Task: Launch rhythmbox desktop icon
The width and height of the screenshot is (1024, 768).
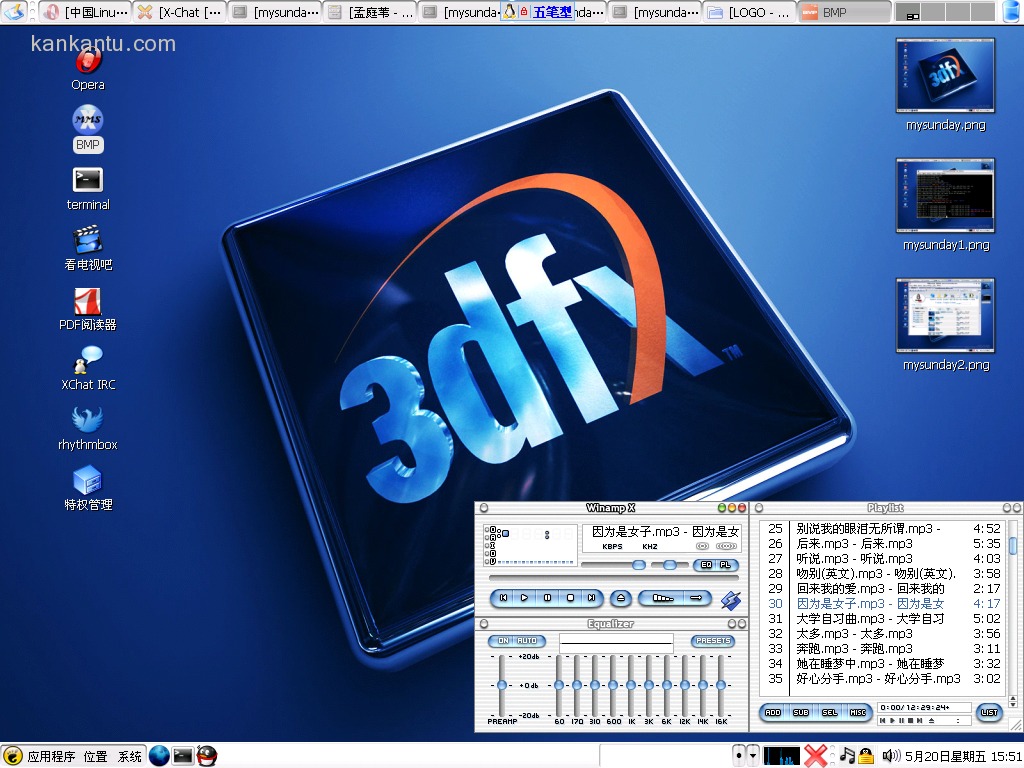Action: point(88,429)
